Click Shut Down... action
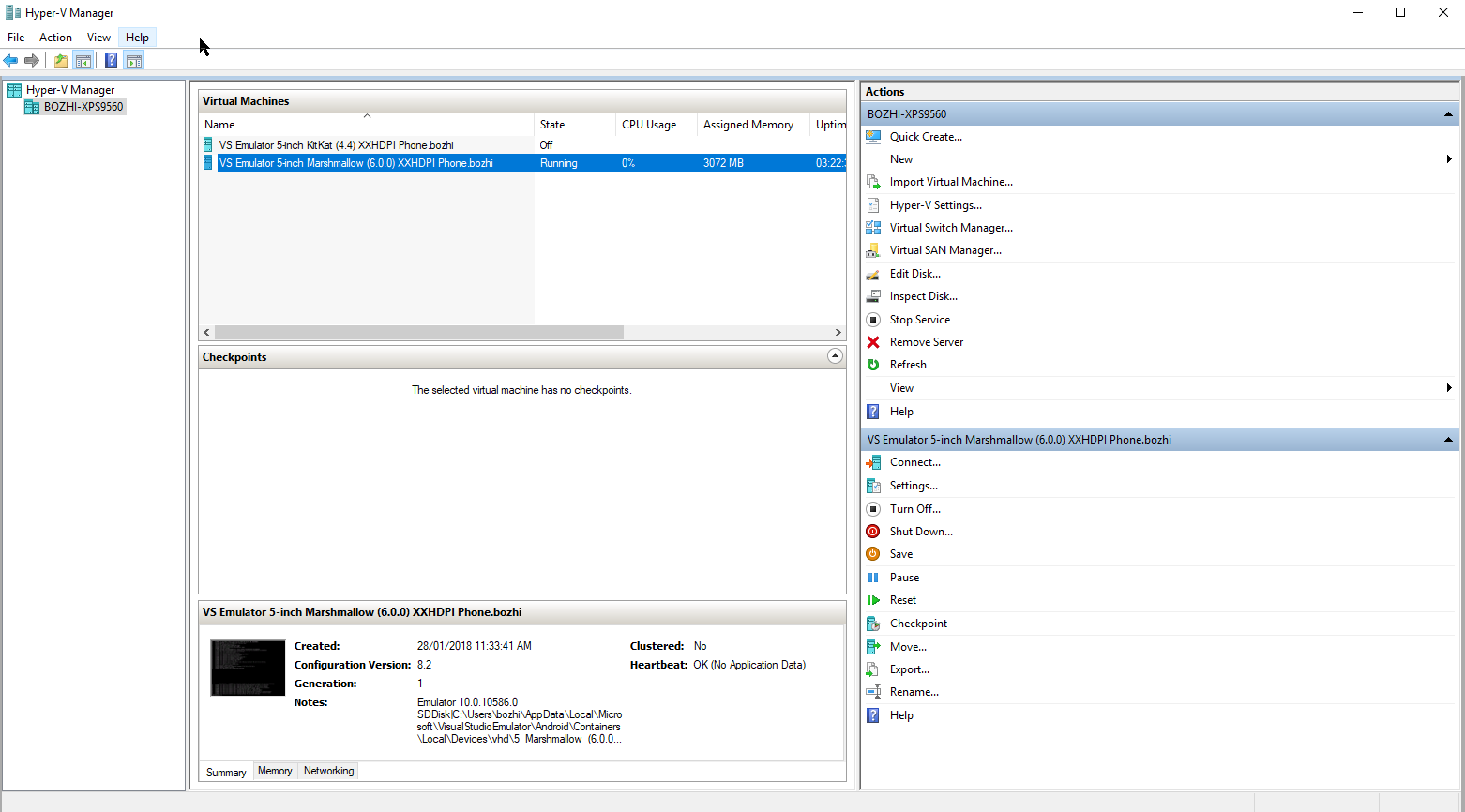 point(921,532)
